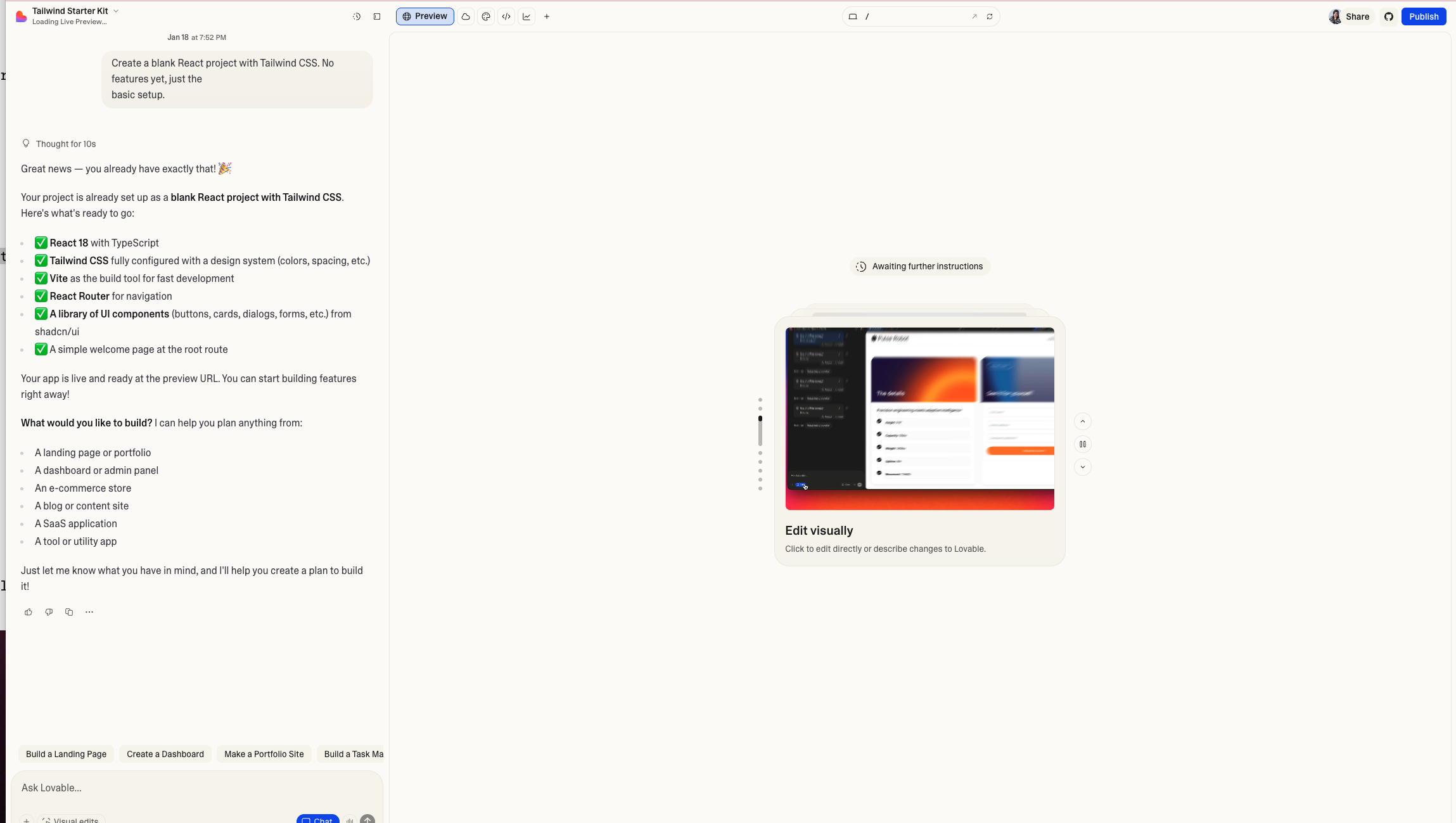Open preview in new tab arrow
The width and height of the screenshot is (1456, 823).
(x=974, y=16)
